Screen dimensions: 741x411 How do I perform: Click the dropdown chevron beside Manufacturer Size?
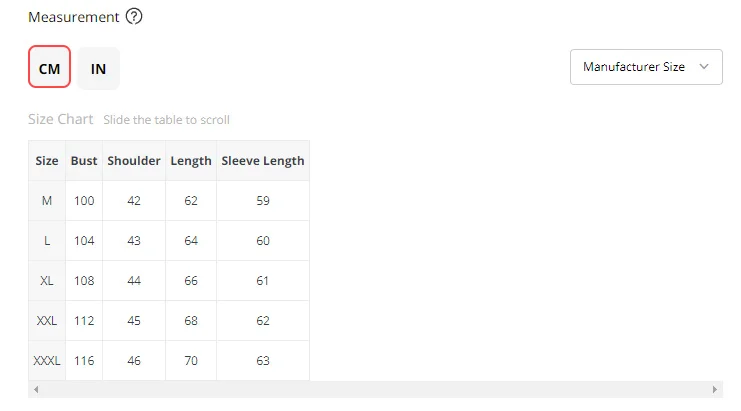click(704, 67)
